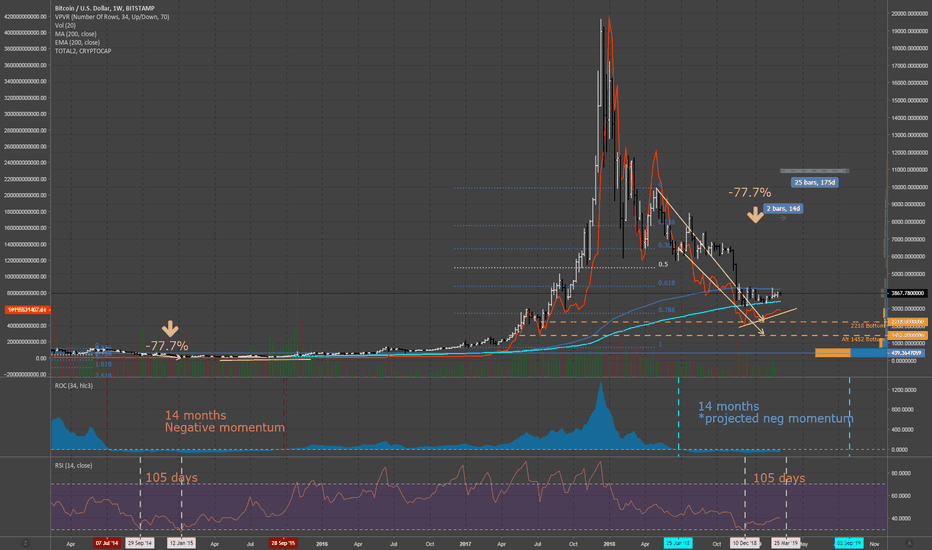The height and width of the screenshot is (550, 932).
Task: Select the TOTAL2, CRYPTOCAP legend entry
Action: pos(83,51)
